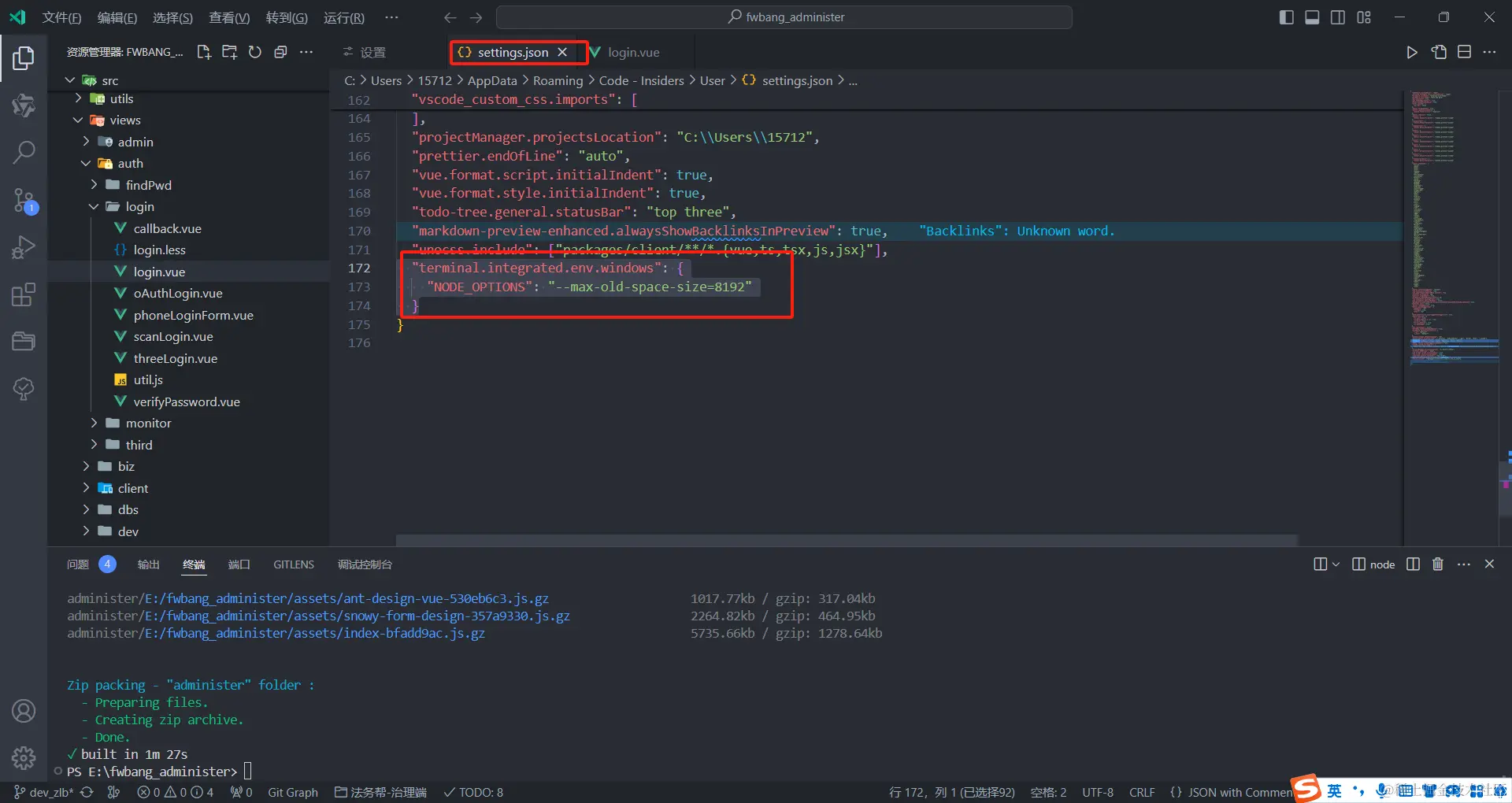The width and height of the screenshot is (1512, 803).
Task: Open the Explorer view in activity bar
Action: point(24,57)
